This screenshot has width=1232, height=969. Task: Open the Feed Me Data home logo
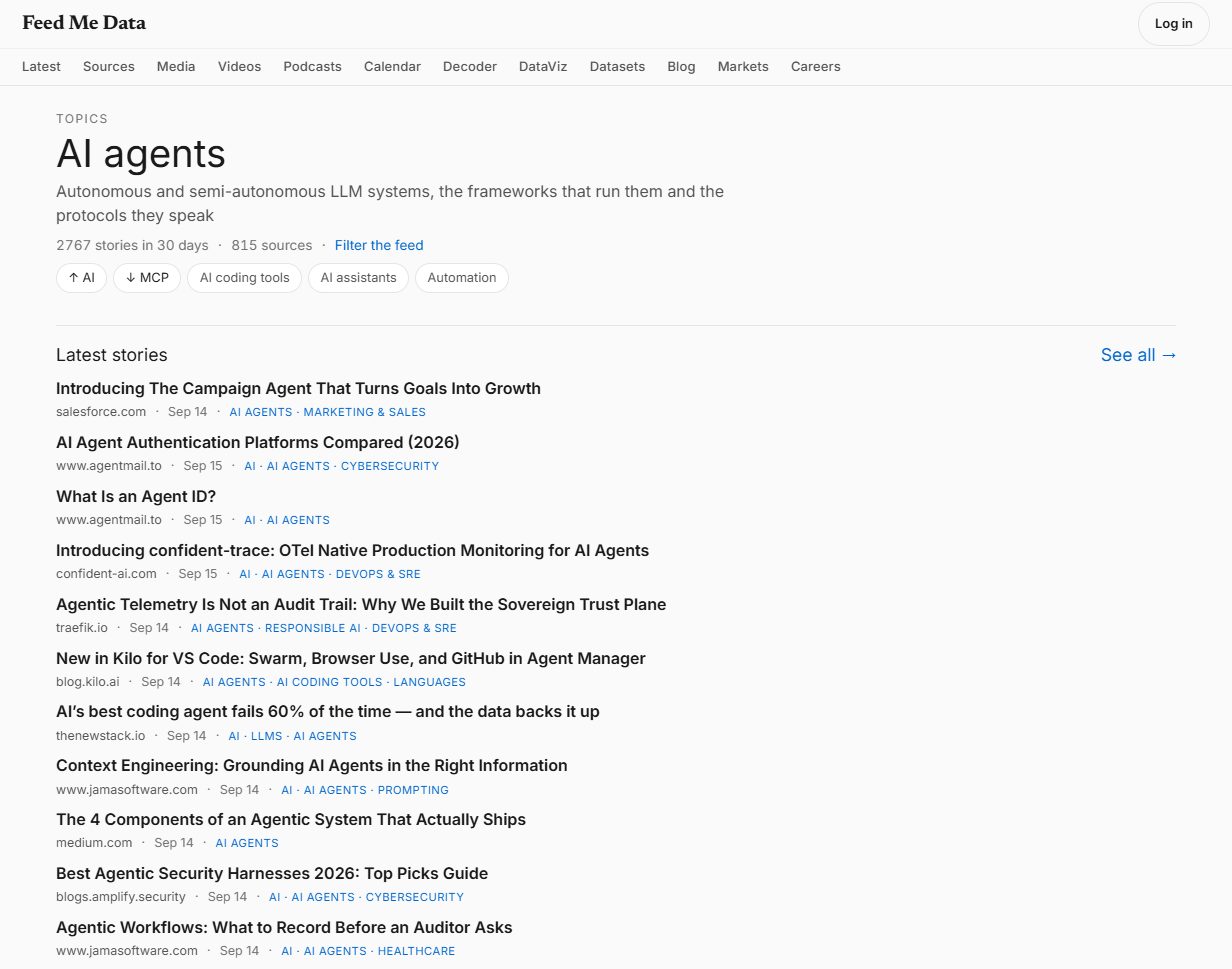point(84,23)
